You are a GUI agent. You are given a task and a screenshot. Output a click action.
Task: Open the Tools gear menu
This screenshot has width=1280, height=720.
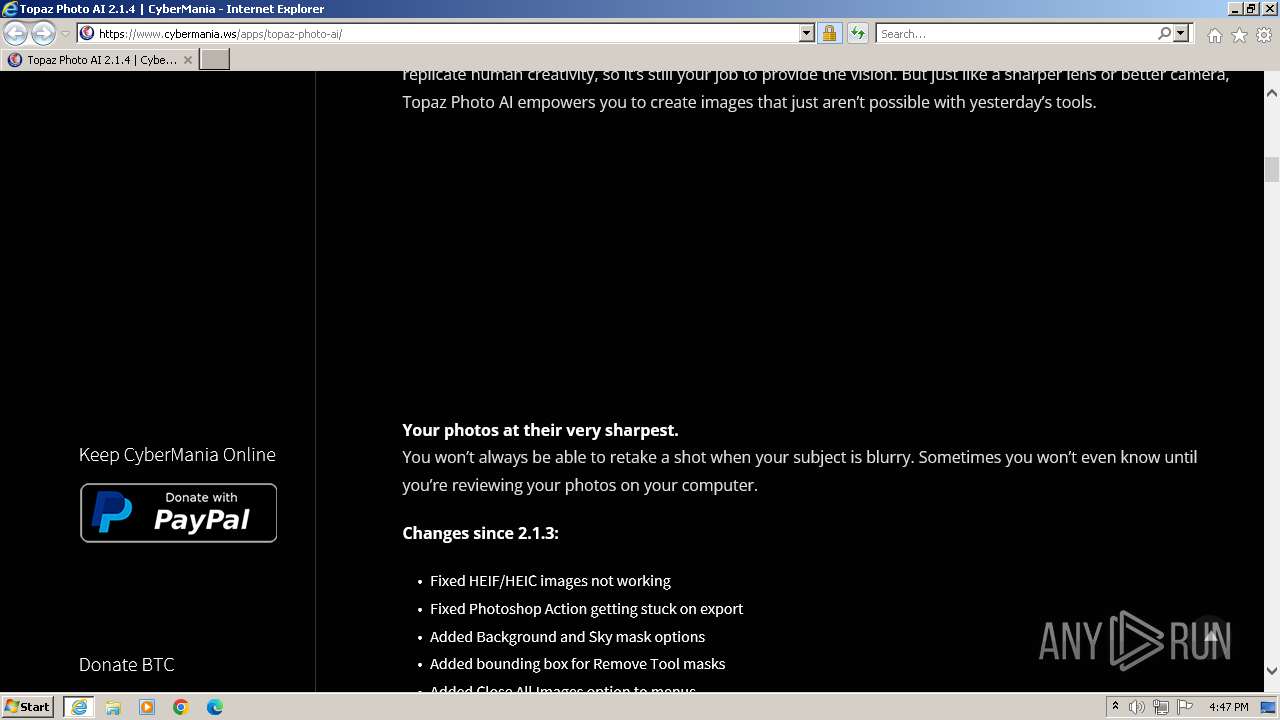coord(1264,35)
